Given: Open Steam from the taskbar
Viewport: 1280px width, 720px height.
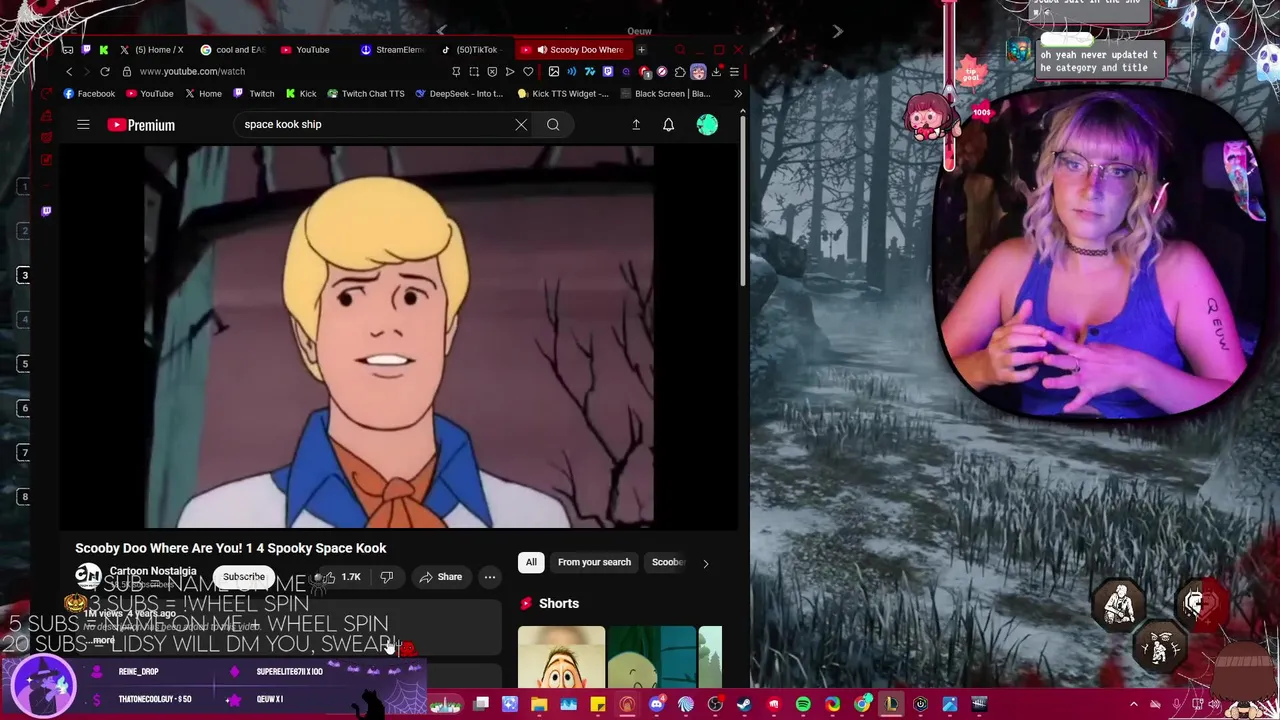Looking at the screenshot, I should tap(744, 705).
